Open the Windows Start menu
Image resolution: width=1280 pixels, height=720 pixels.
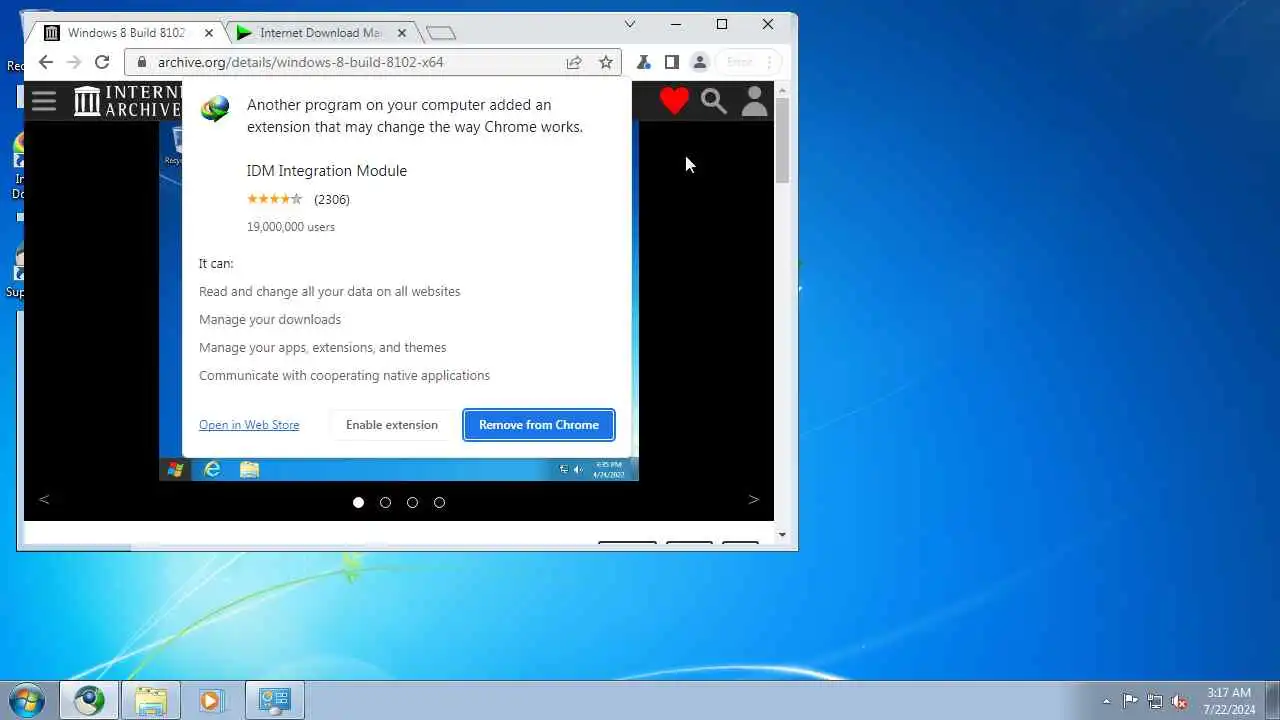pyautogui.click(x=27, y=700)
